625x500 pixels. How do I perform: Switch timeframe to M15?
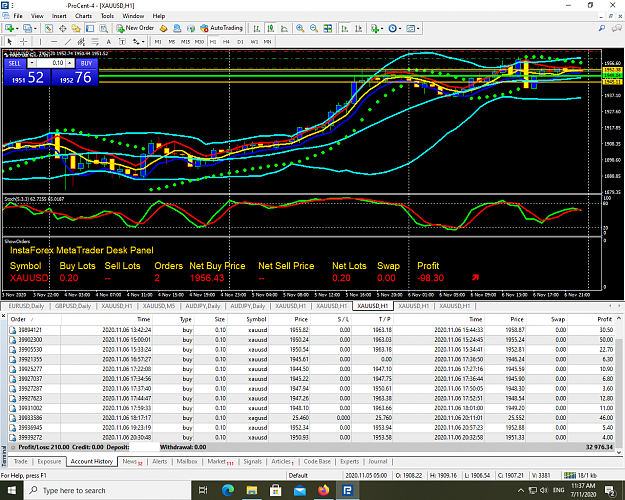pyautogui.click(x=185, y=41)
